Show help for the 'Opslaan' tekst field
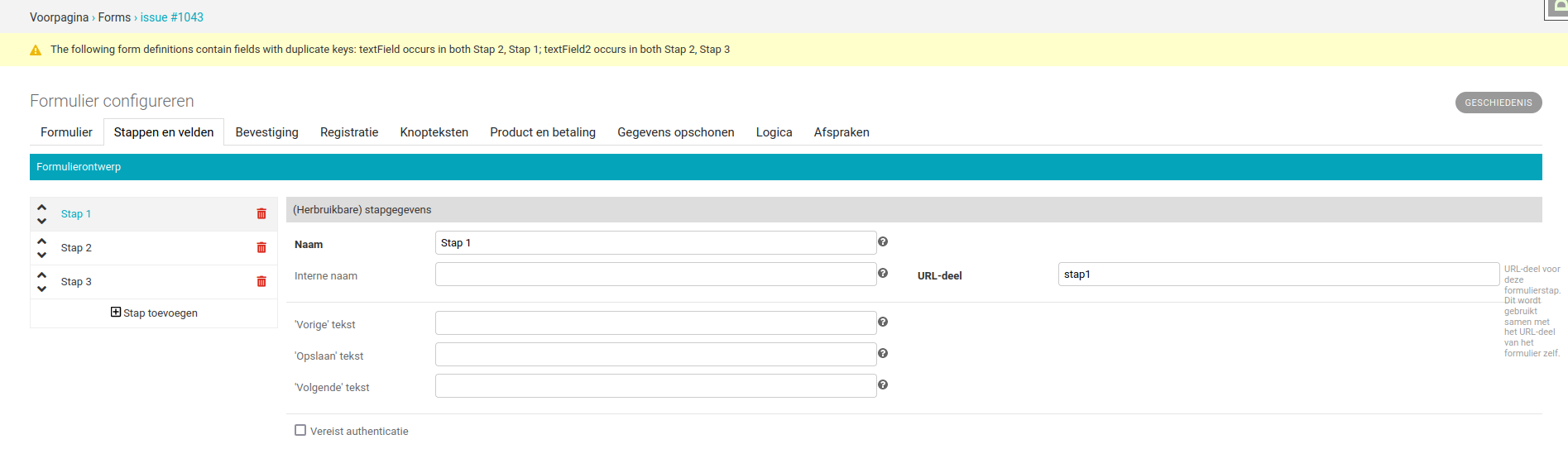This screenshot has height=449, width=1568. (883, 353)
